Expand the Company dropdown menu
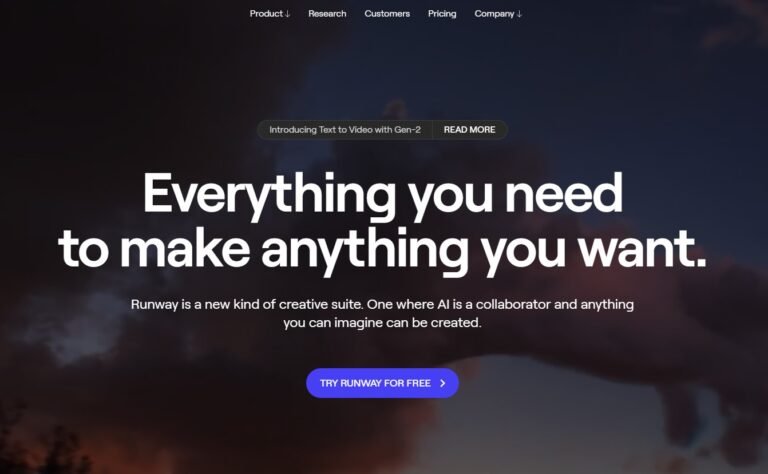 pos(498,14)
